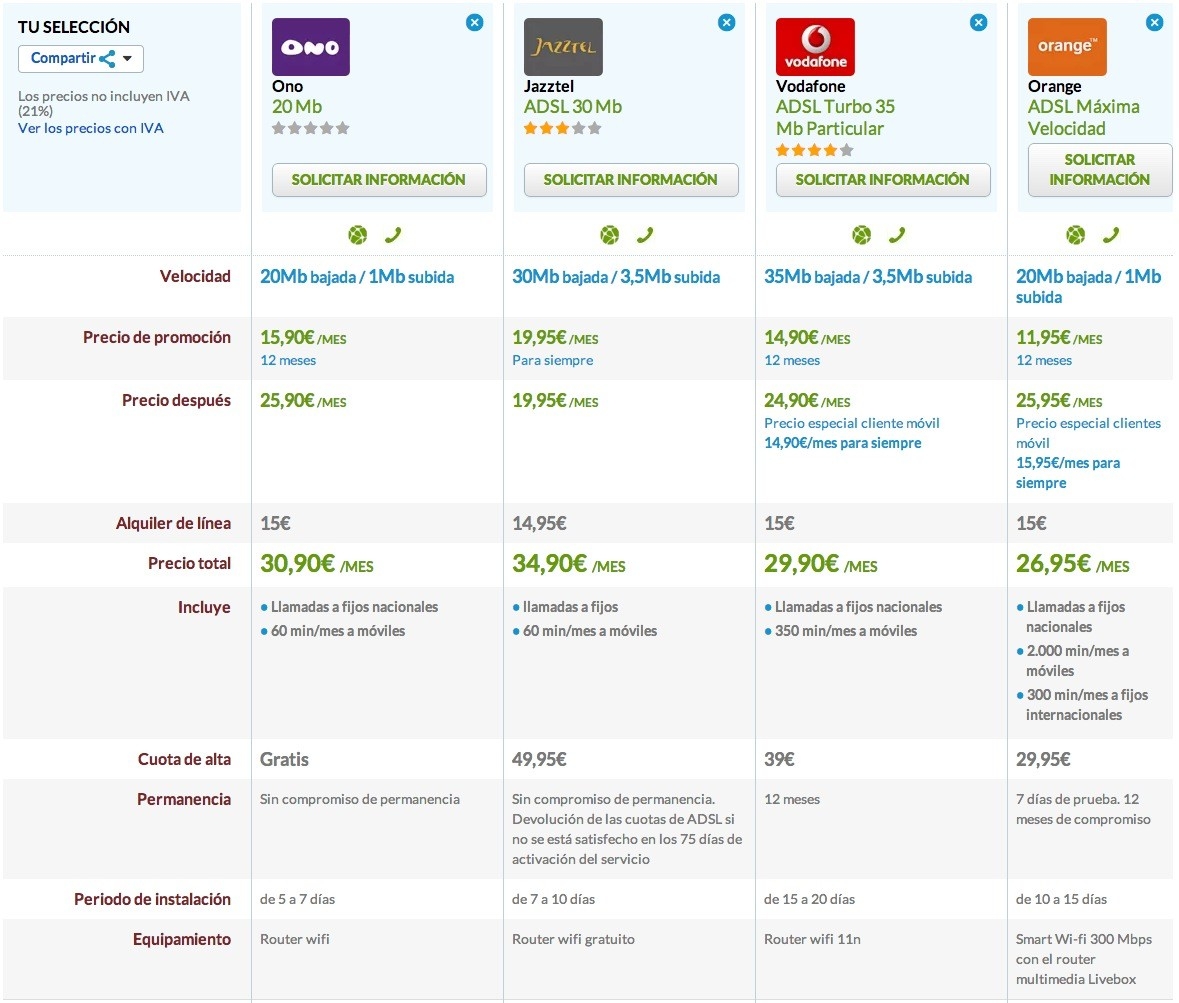Click the 'Gratis' signup fee for Ono

click(x=284, y=760)
